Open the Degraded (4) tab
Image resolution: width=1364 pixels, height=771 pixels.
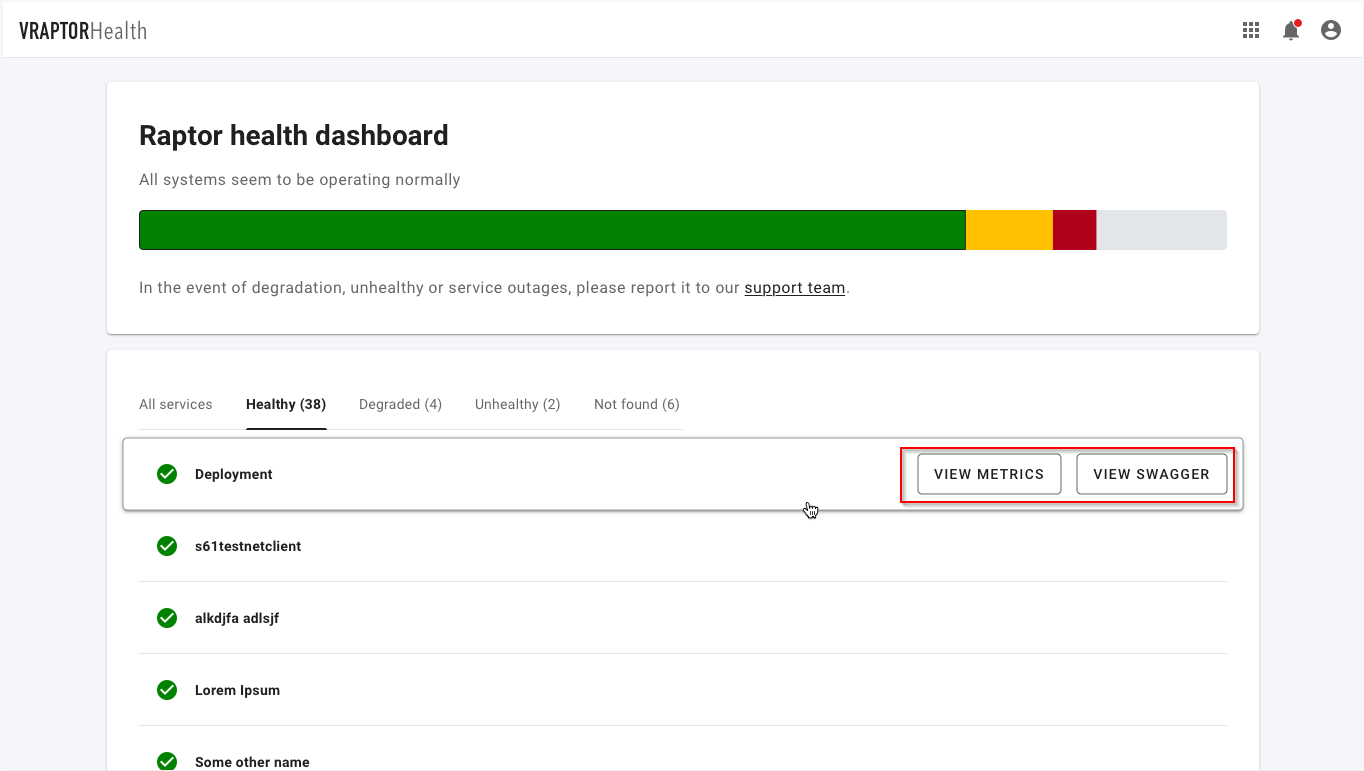[x=400, y=404]
